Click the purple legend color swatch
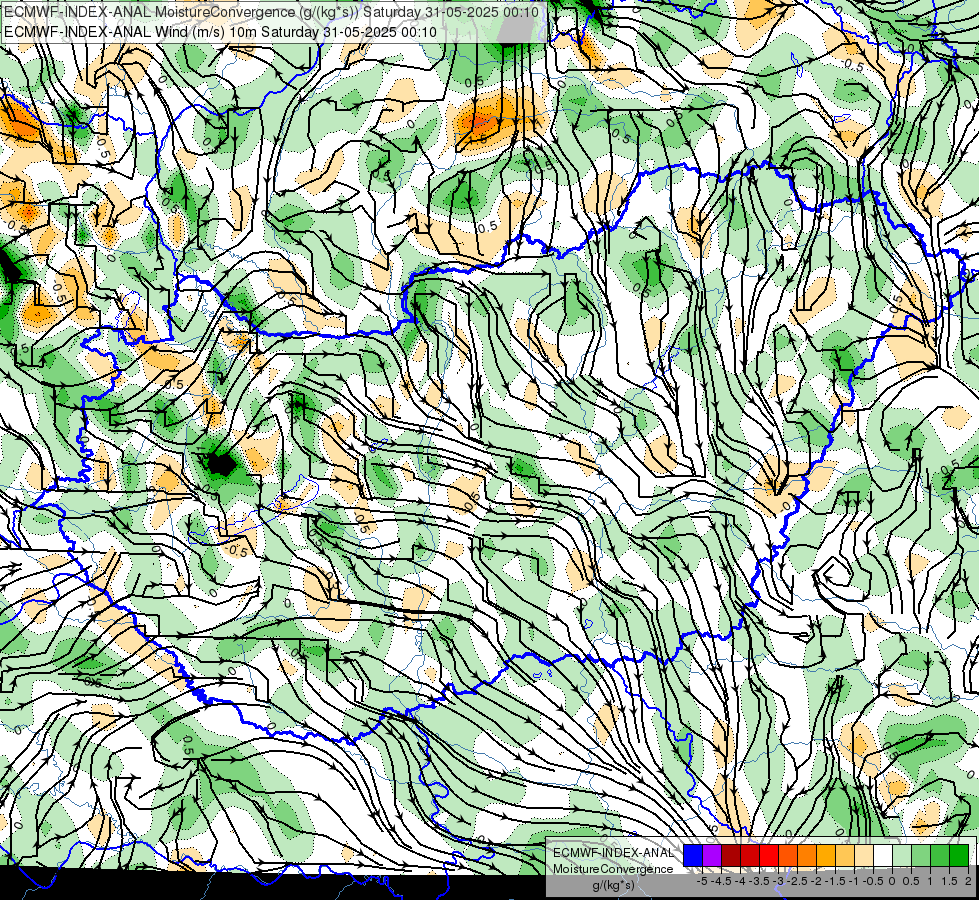Viewport: 979px width, 900px height. 712,855
